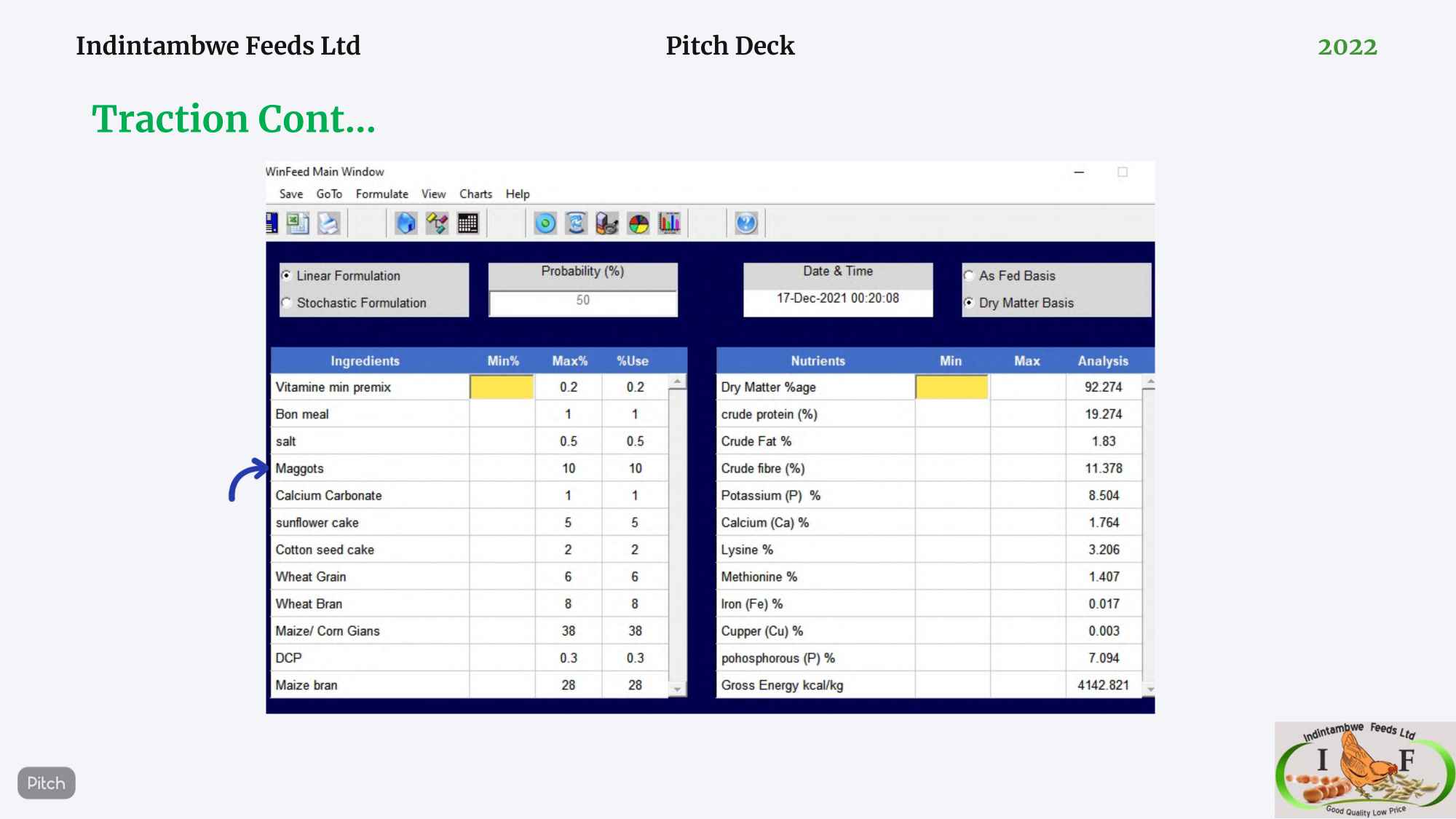This screenshot has height=819, width=1456.
Task: Click the Analysis column header
Action: (x=1103, y=361)
